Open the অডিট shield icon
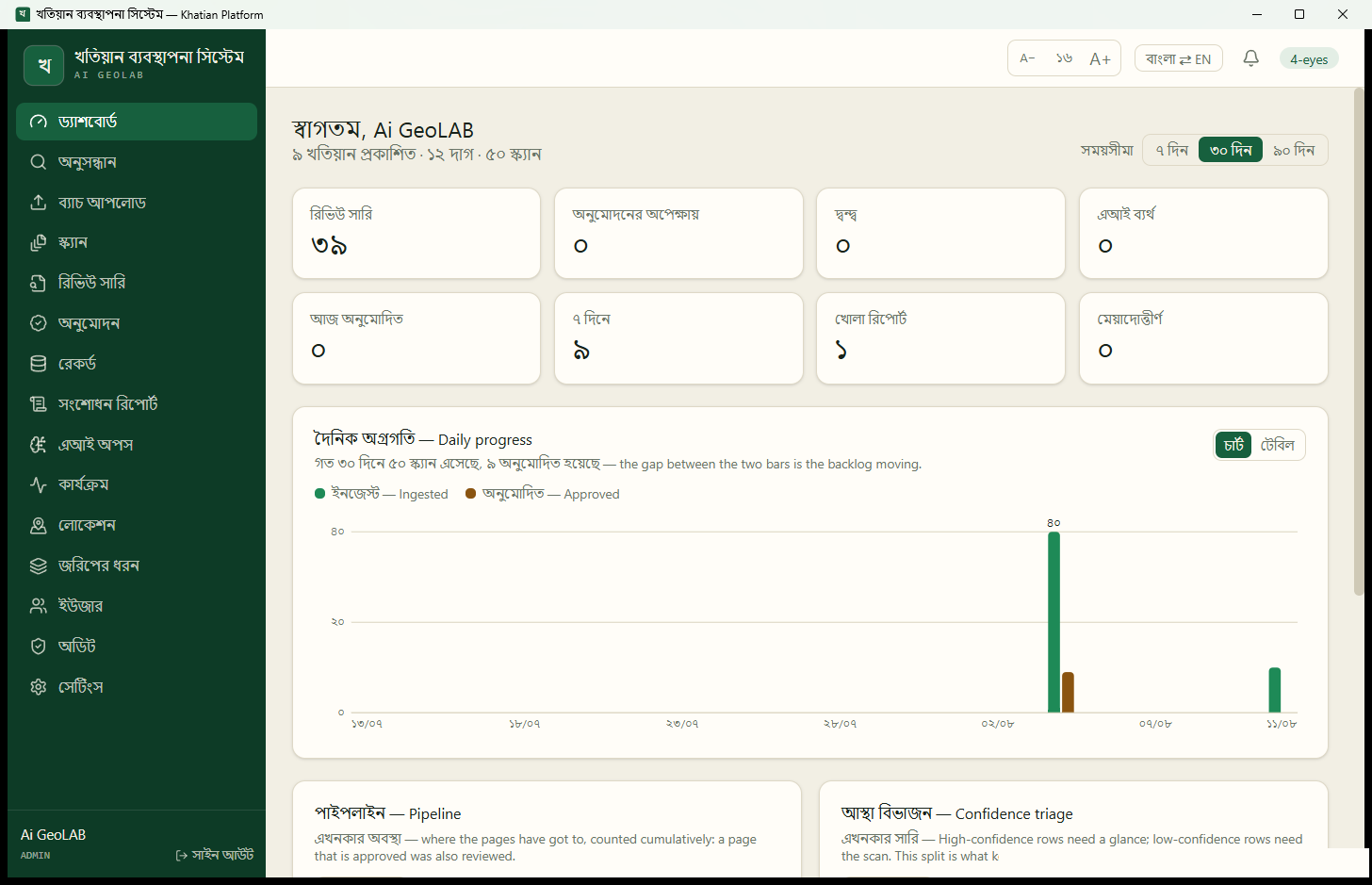1372x885 pixels. tap(39, 647)
